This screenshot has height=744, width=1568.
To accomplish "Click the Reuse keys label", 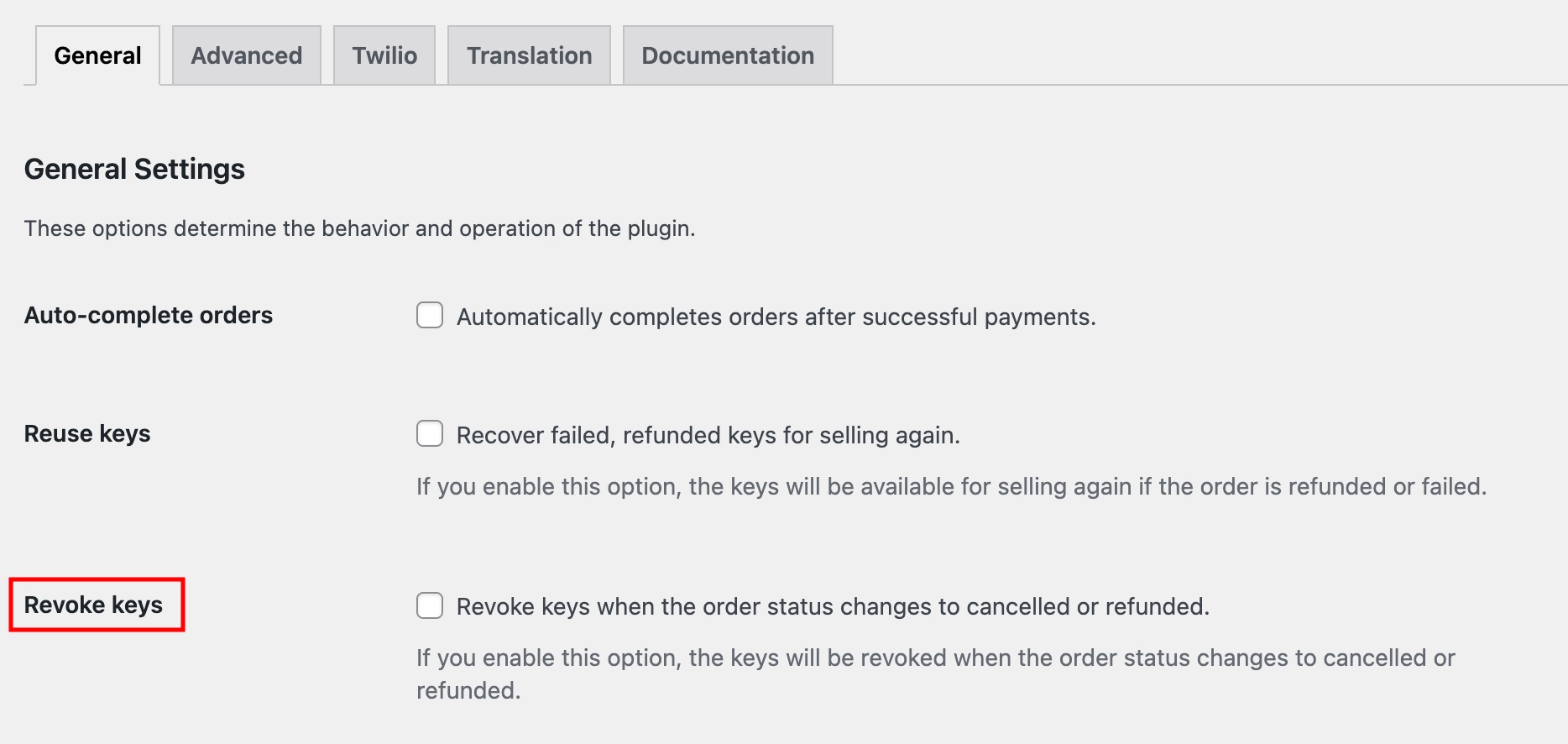I will click(86, 433).
